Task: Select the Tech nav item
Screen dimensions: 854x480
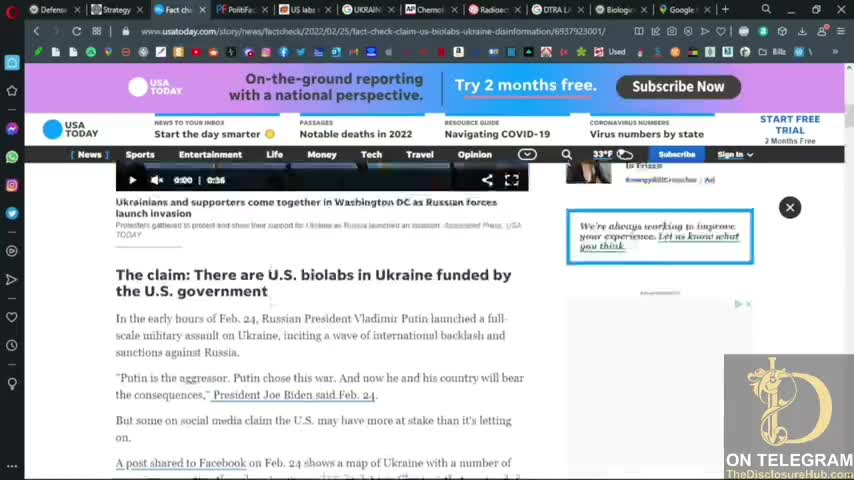Action: pyautogui.click(x=371, y=155)
